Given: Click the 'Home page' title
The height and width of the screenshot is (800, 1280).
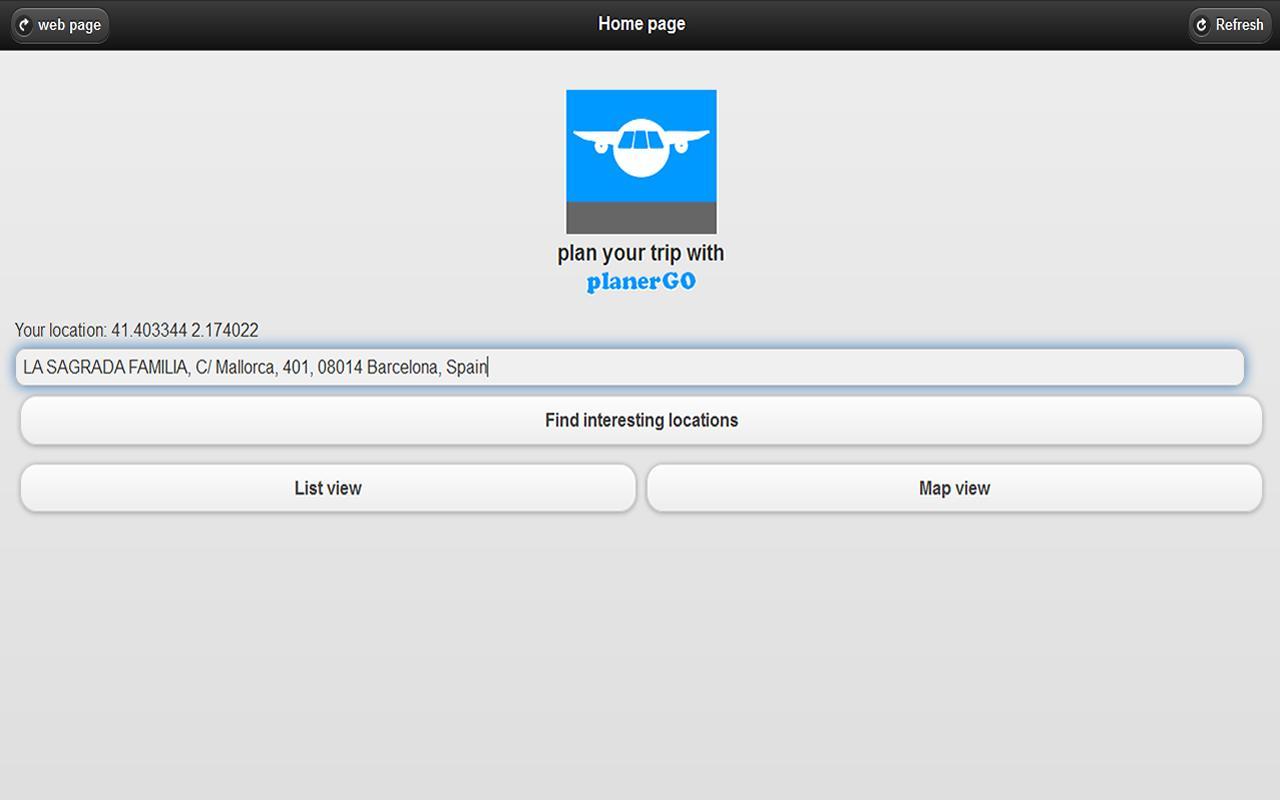Looking at the screenshot, I should (x=641, y=24).
